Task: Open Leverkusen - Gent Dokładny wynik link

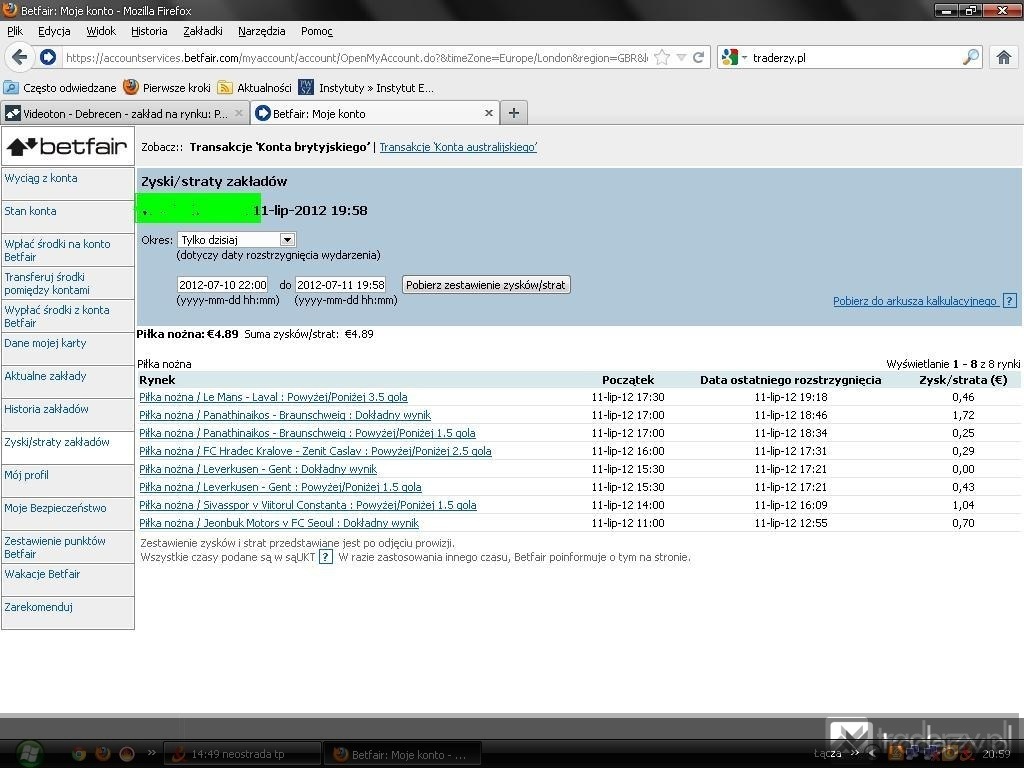Action: pos(258,469)
